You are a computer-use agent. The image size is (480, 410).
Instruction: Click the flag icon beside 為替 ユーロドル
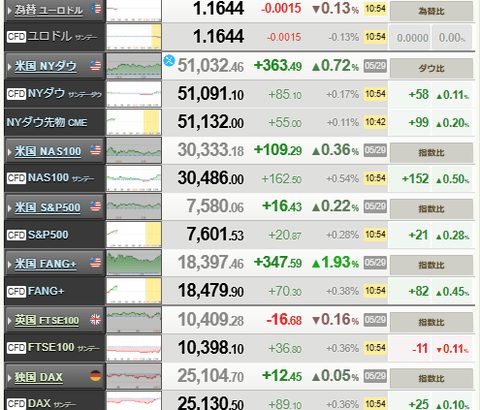click(x=96, y=8)
